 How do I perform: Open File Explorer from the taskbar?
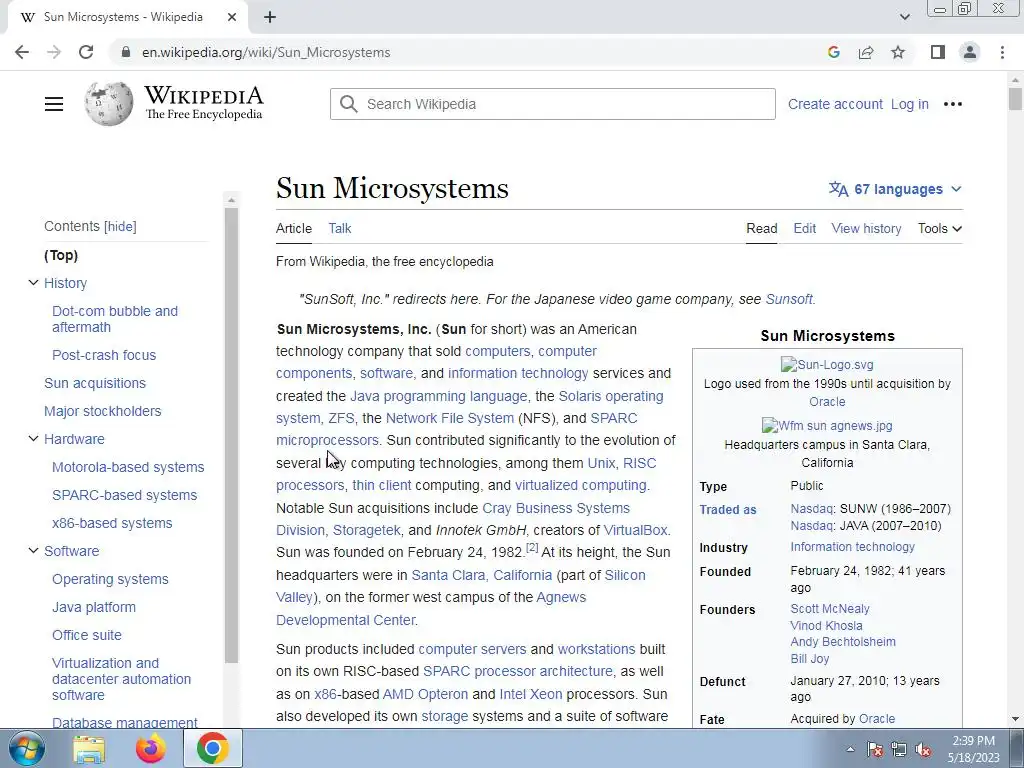tap(89, 748)
